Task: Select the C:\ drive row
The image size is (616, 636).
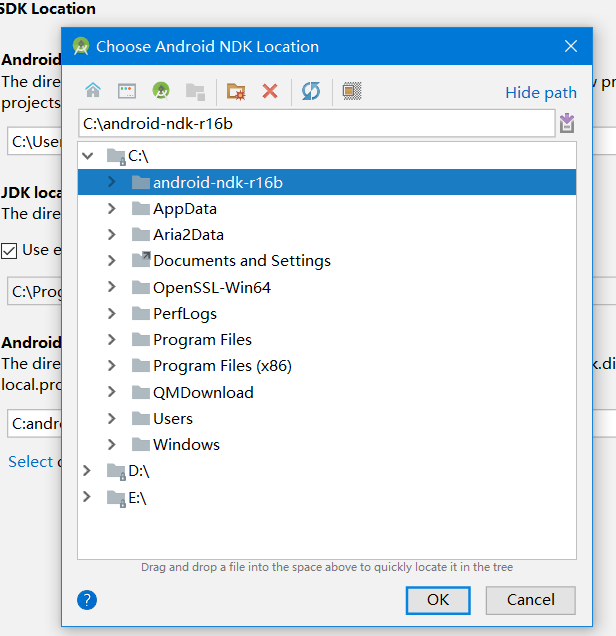Action: (x=327, y=156)
